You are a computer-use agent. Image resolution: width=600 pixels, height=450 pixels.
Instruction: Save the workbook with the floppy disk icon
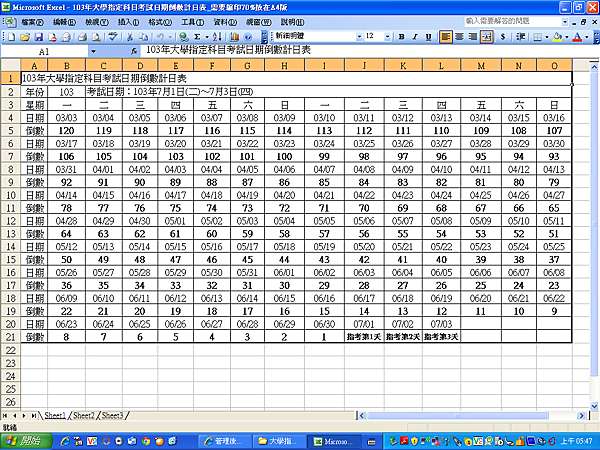click(39, 37)
